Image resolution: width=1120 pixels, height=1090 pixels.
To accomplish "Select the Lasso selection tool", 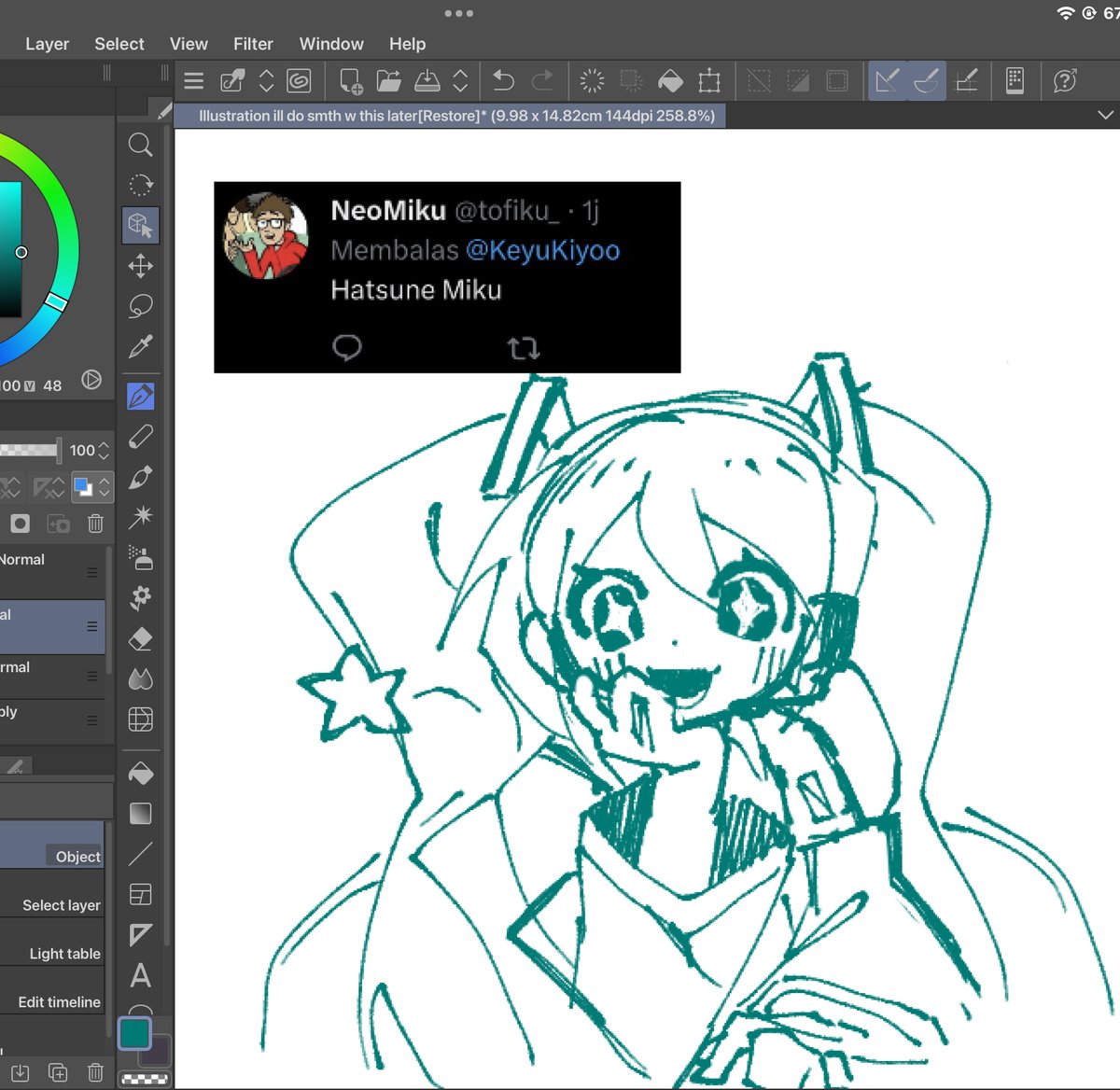I will (141, 306).
